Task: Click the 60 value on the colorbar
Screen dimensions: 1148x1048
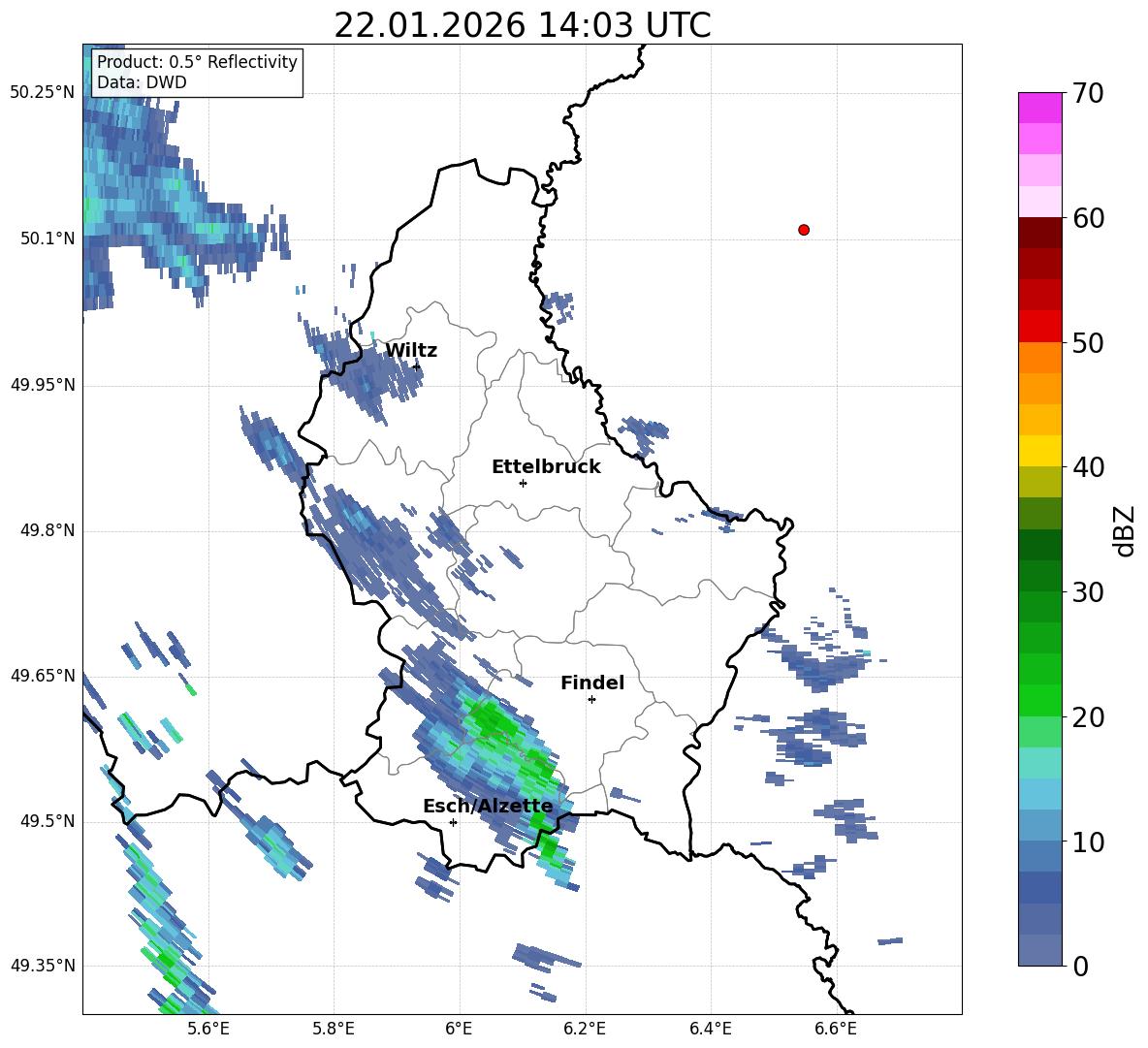Action: tap(1088, 218)
